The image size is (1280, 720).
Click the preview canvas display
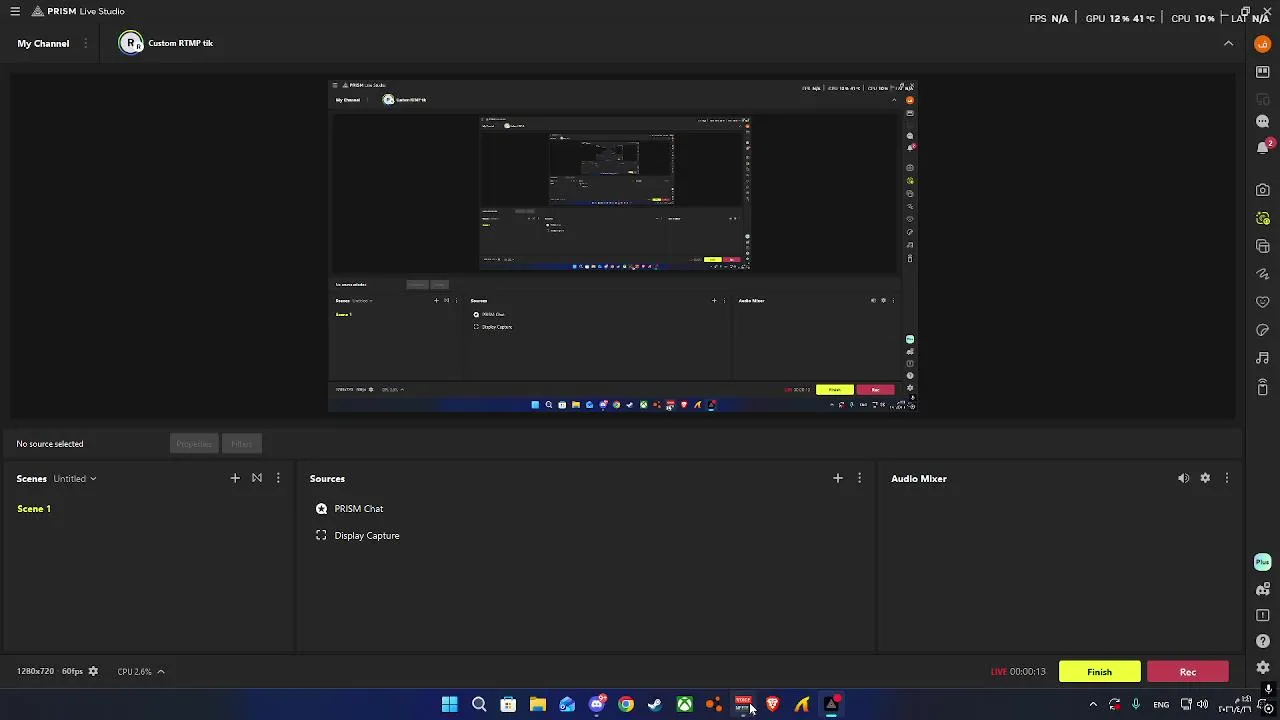click(x=623, y=245)
